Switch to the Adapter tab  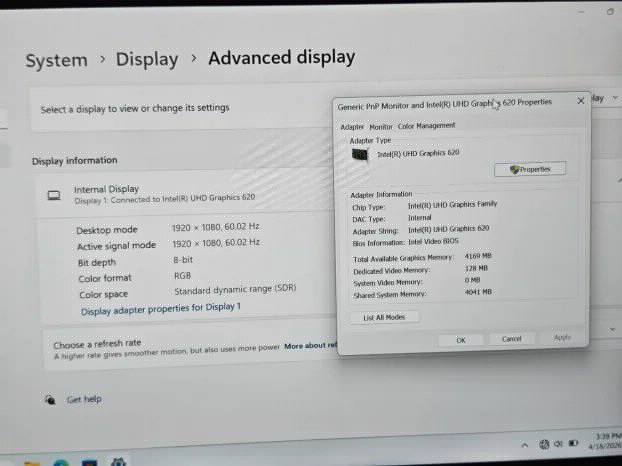tap(352, 127)
